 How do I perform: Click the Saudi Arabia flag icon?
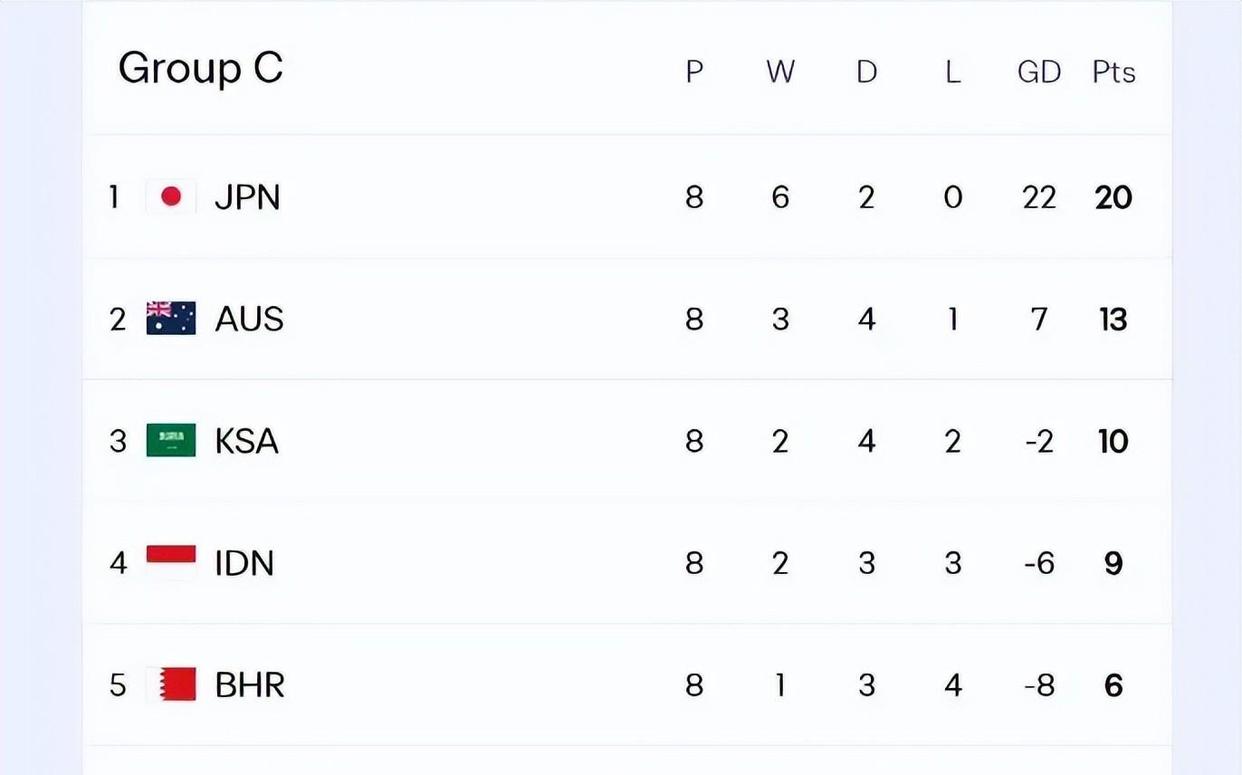(171, 441)
